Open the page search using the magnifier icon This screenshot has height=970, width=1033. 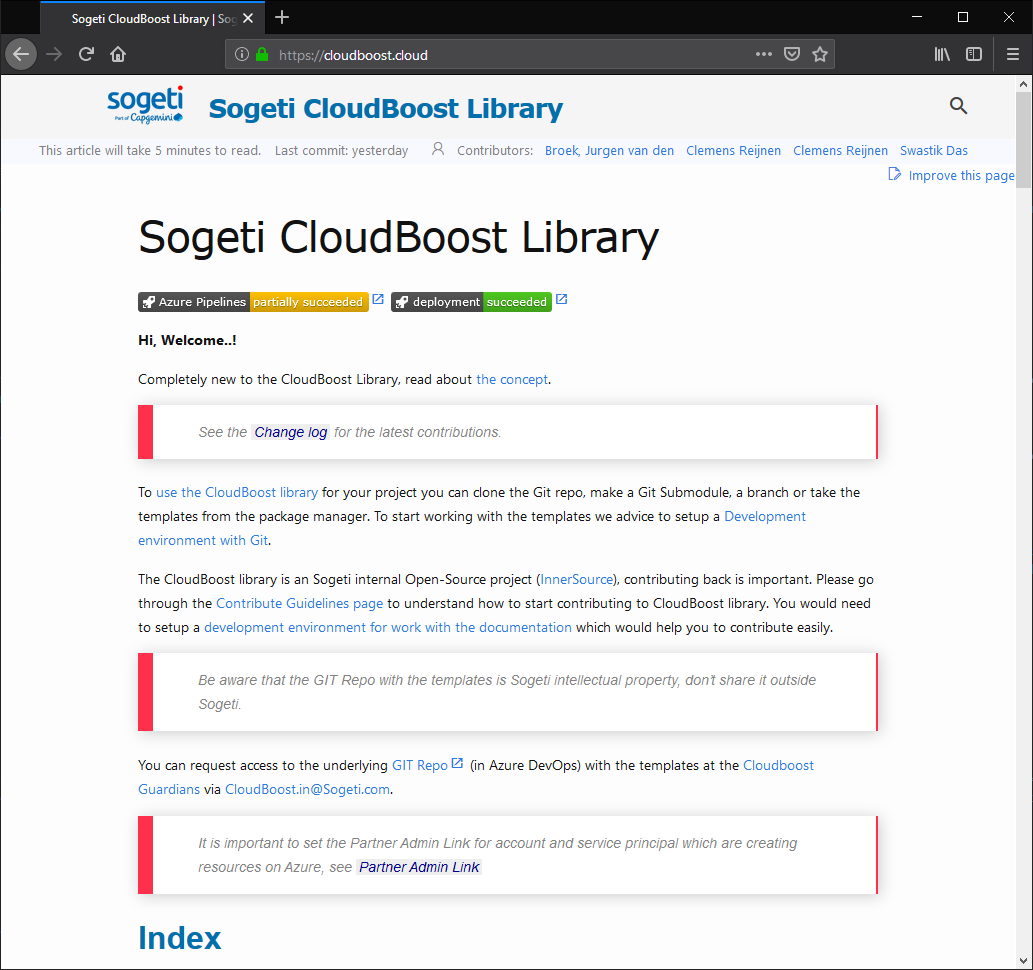pyautogui.click(x=958, y=105)
